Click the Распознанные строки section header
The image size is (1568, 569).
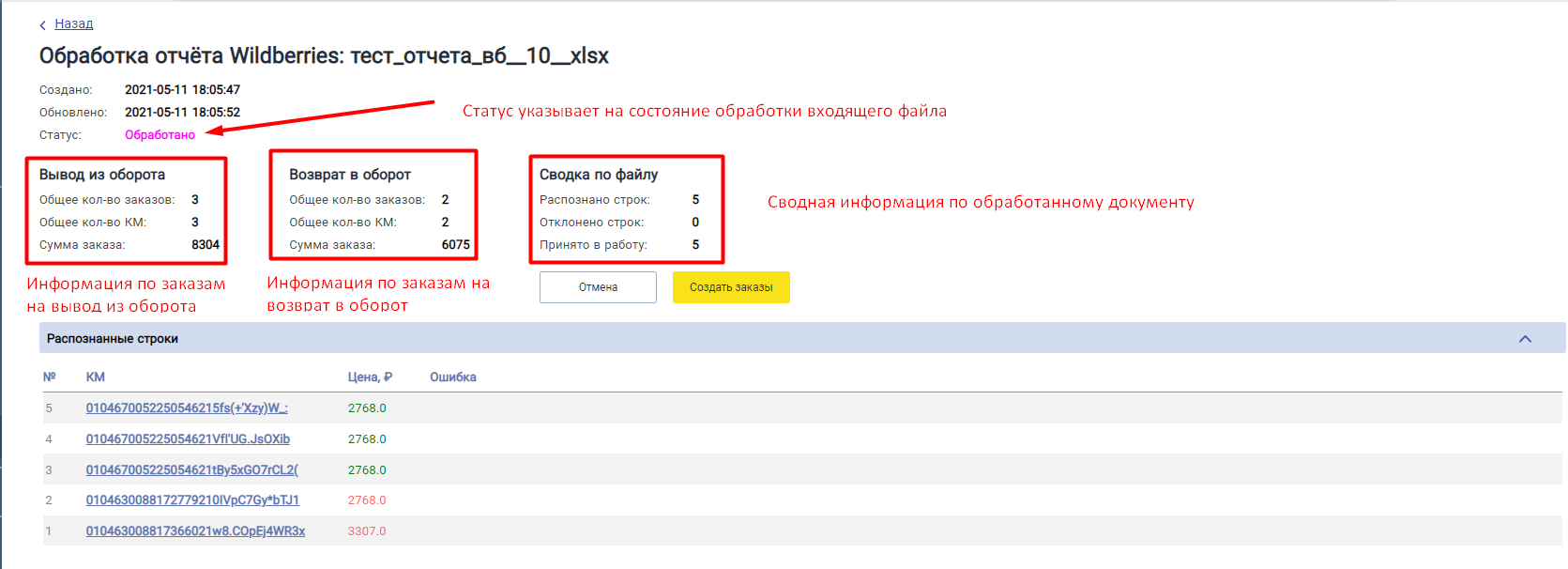802,339
